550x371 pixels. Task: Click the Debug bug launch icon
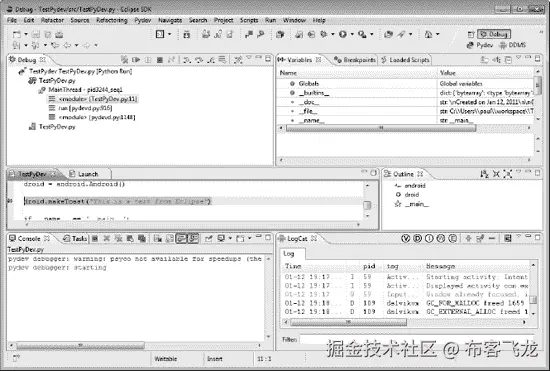click(x=324, y=34)
